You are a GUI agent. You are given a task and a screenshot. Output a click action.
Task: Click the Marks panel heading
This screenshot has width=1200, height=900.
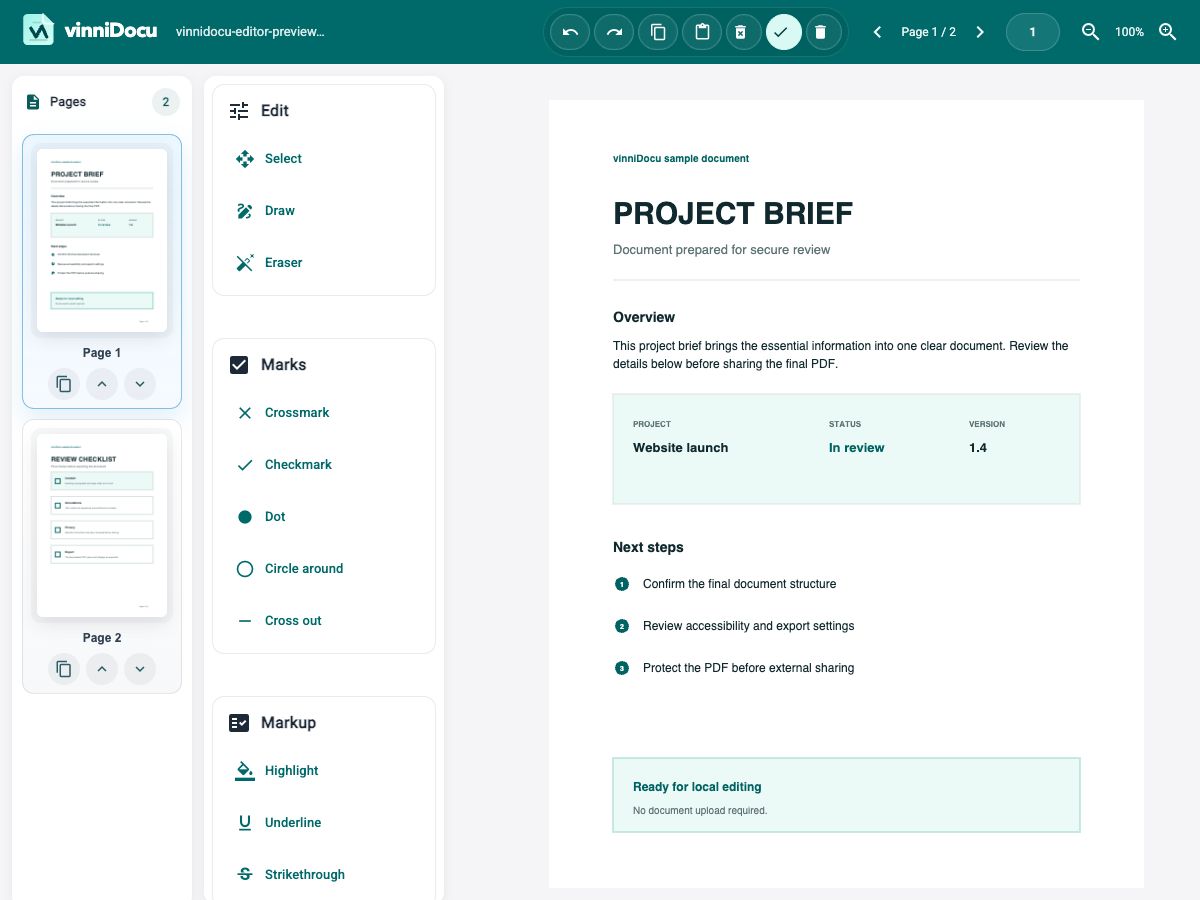[283, 365]
